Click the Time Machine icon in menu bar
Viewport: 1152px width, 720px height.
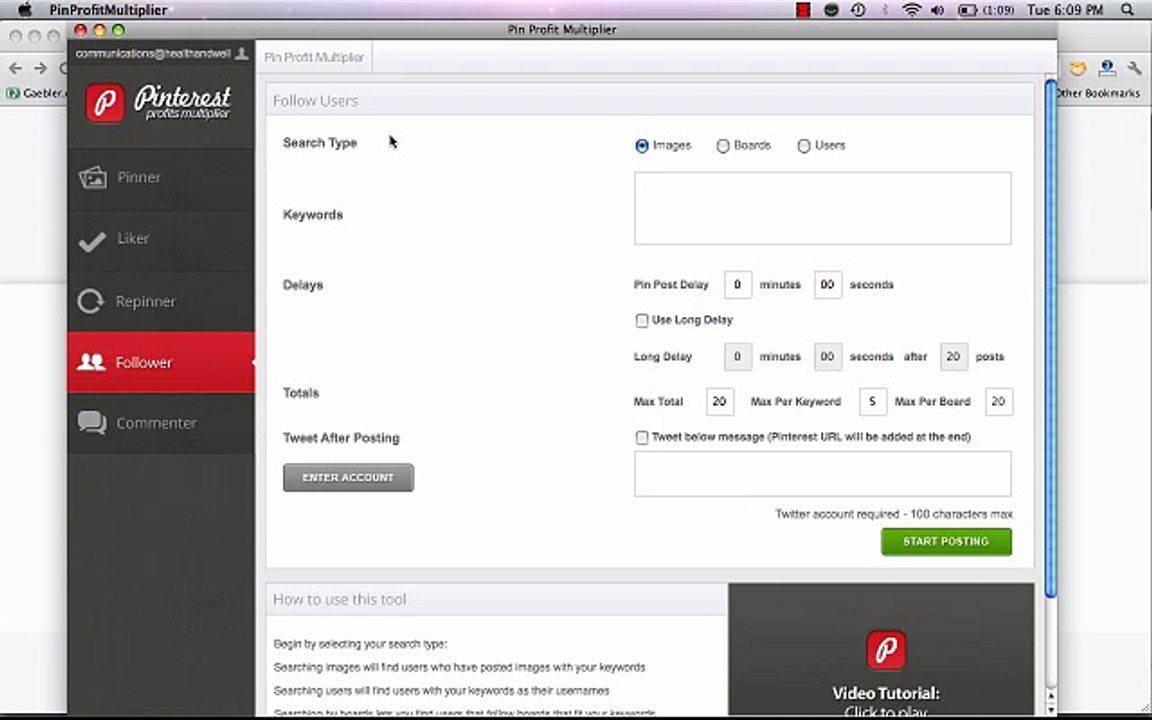pos(857,10)
